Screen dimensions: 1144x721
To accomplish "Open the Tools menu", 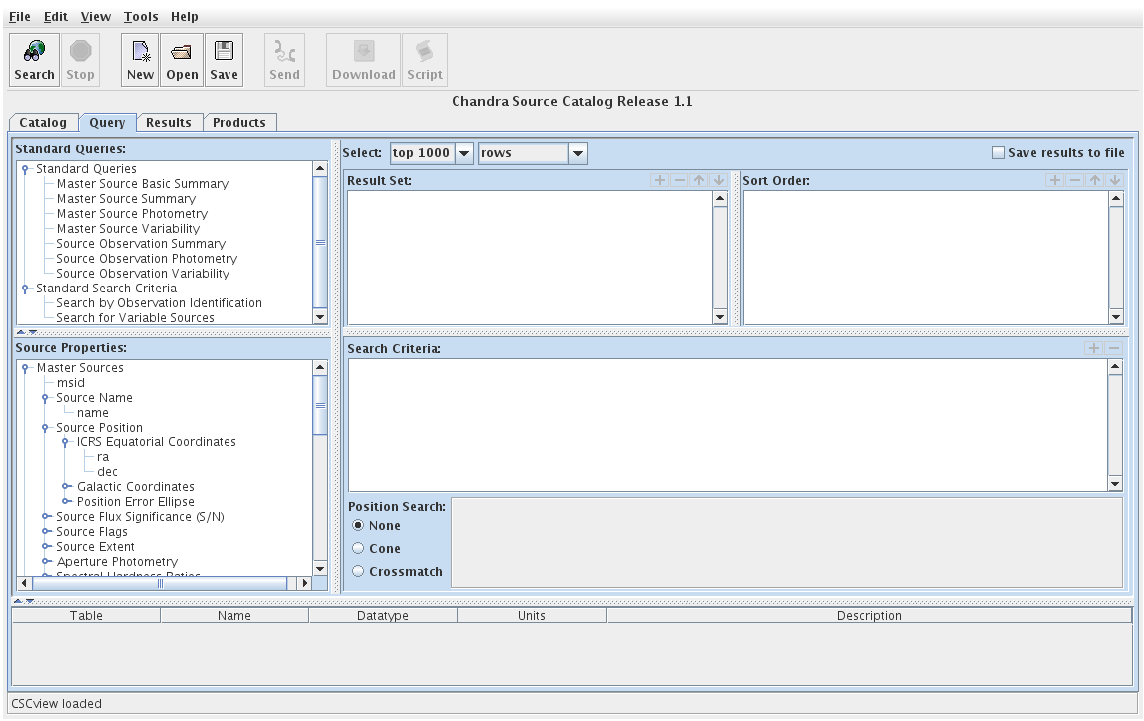I will (141, 17).
